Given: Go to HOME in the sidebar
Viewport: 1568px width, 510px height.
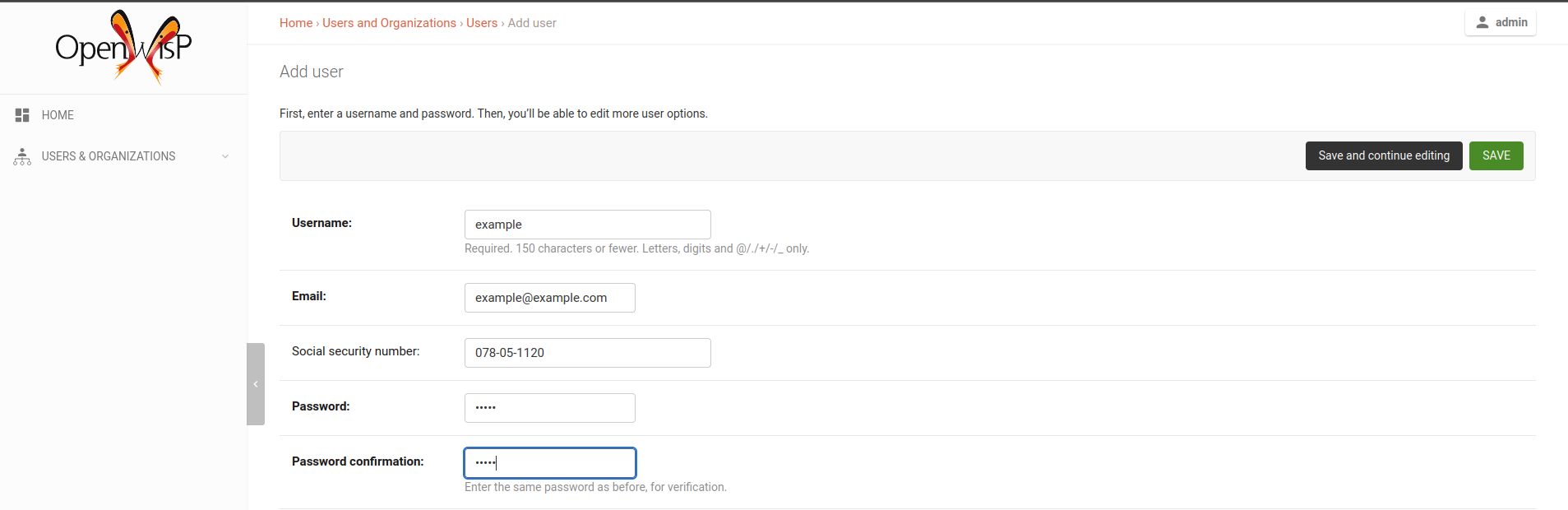Looking at the screenshot, I should (58, 115).
